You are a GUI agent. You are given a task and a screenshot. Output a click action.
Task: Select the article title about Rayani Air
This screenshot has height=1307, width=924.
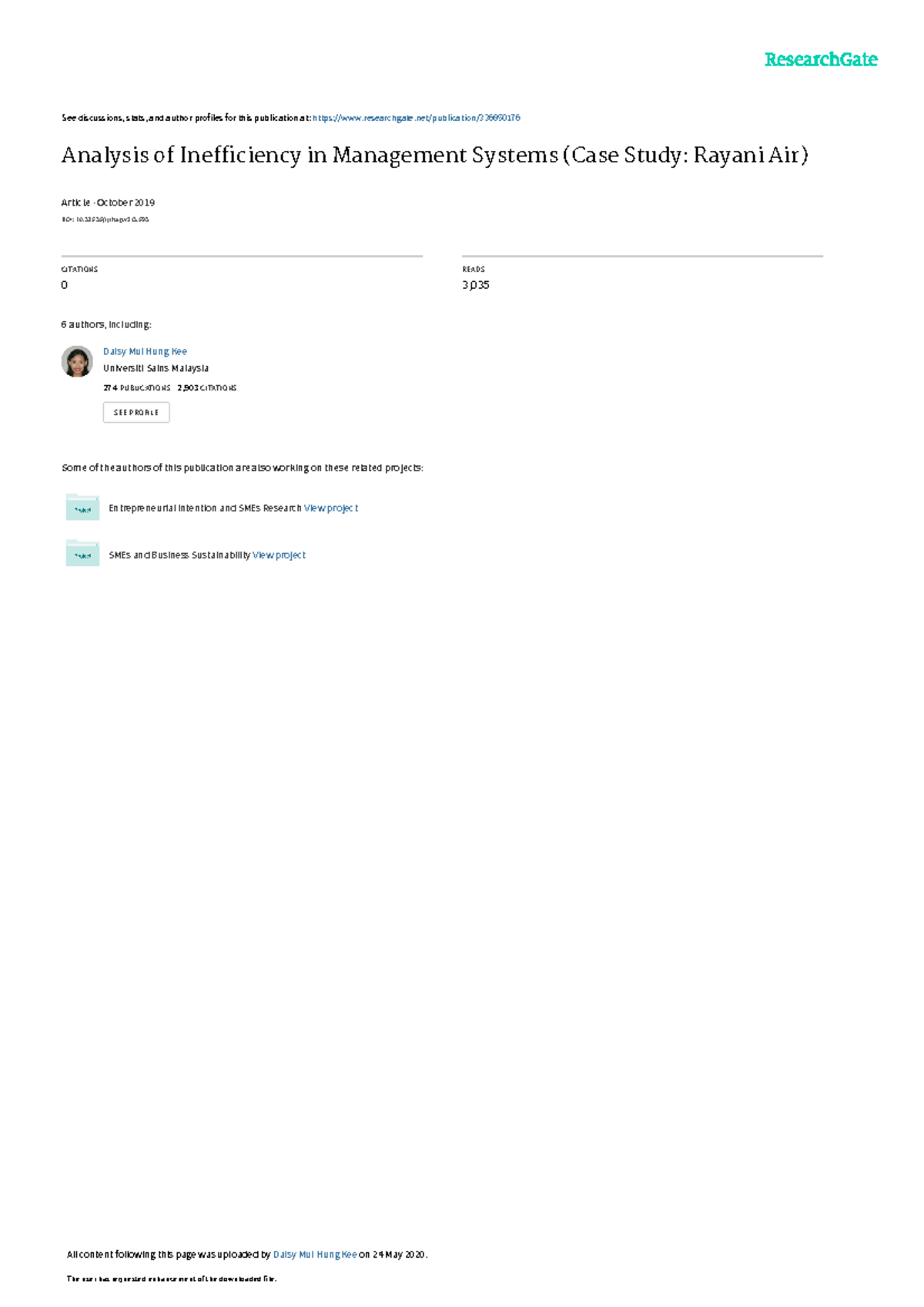click(435, 156)
